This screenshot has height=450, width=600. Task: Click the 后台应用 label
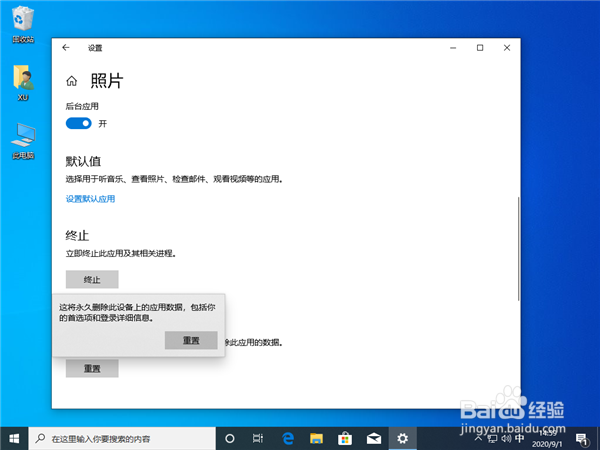pos(82,106)
